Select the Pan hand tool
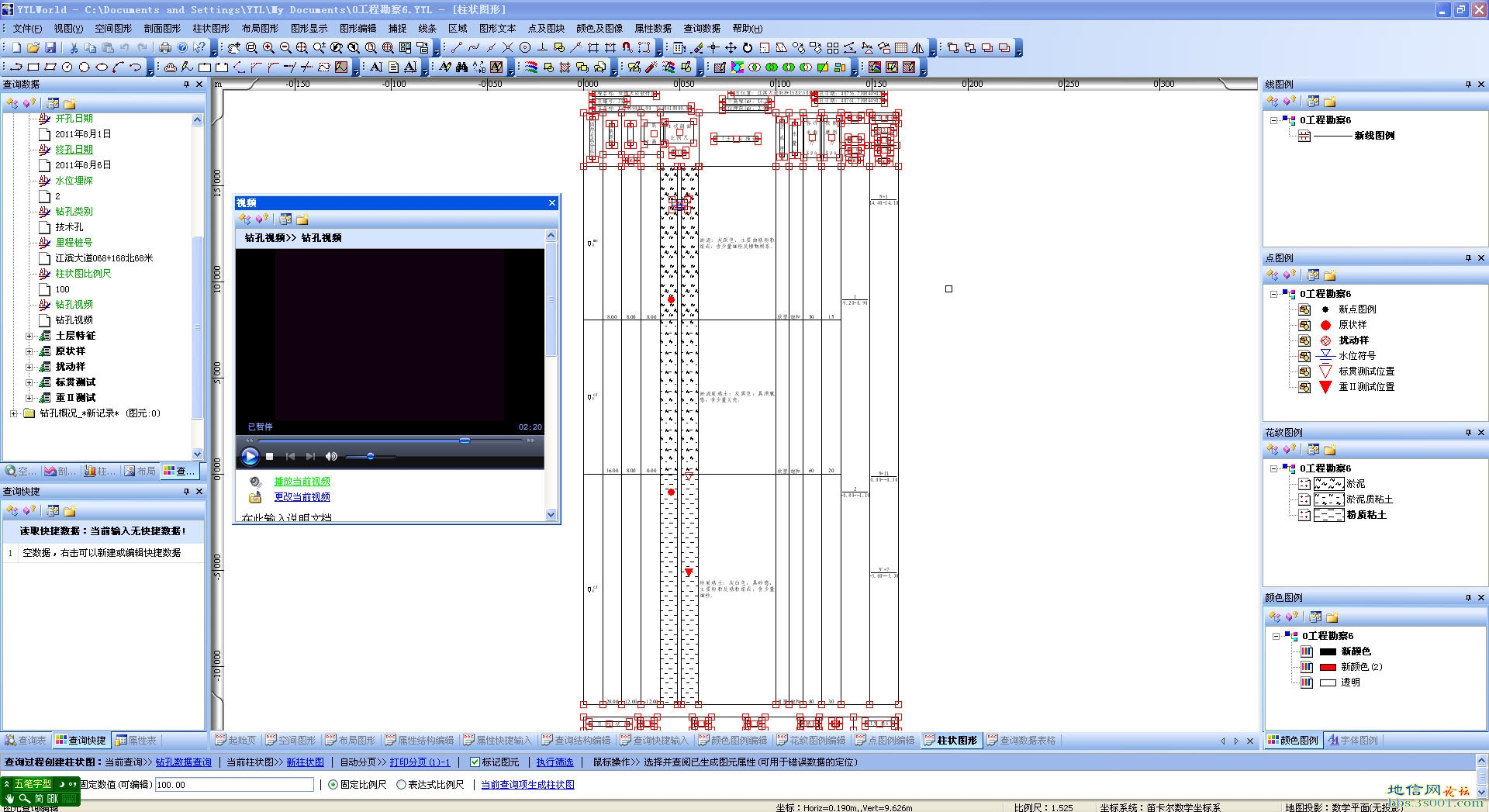Viewport: 1489px width, 812px height. [x=233, y=47]
